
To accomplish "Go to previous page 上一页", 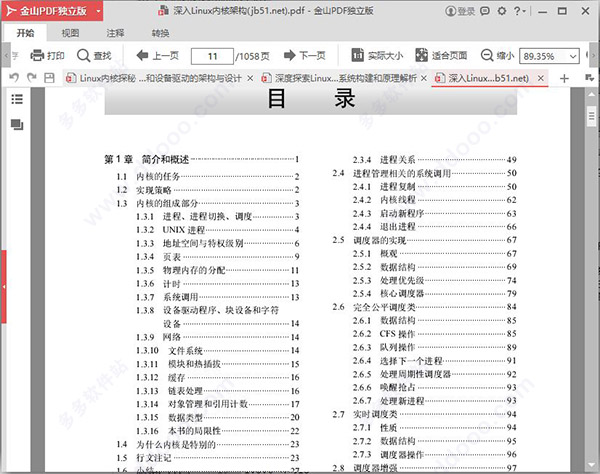I will 158,56.
